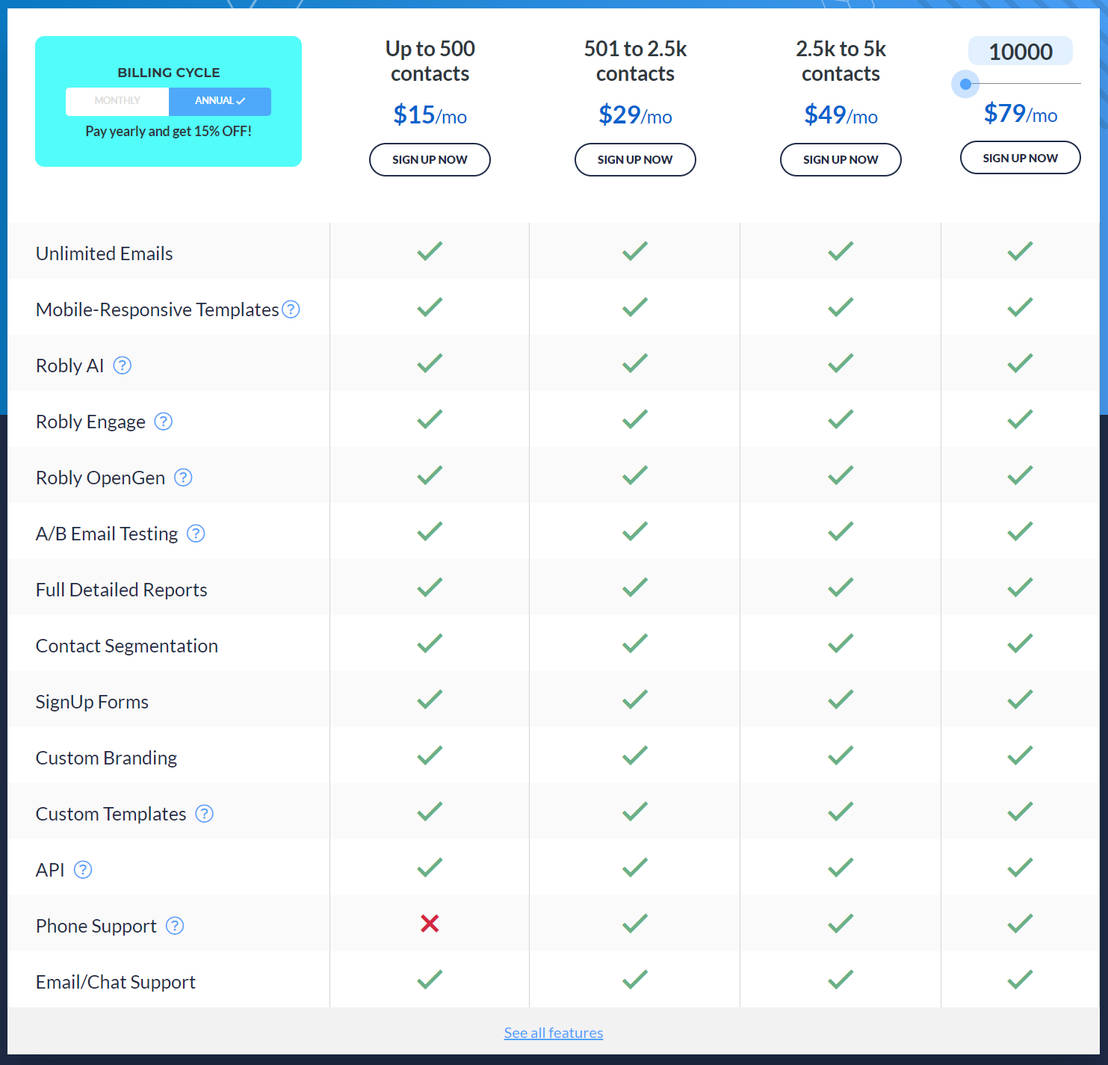The image size is (1108, 1065).
Task: Click the 'Robly OpenGen' feature label
Action: pyautogui.click(x=100, y=478)
